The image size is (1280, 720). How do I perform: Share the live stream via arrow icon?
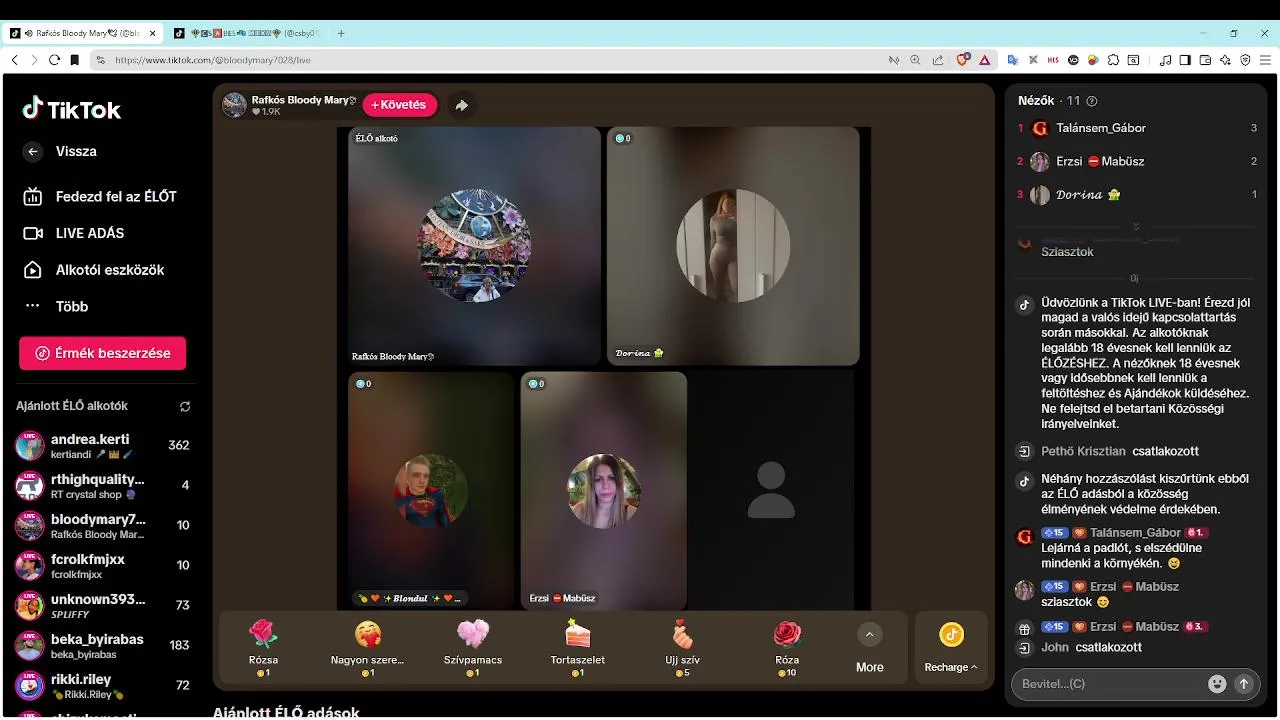click(x=461, y=105)
